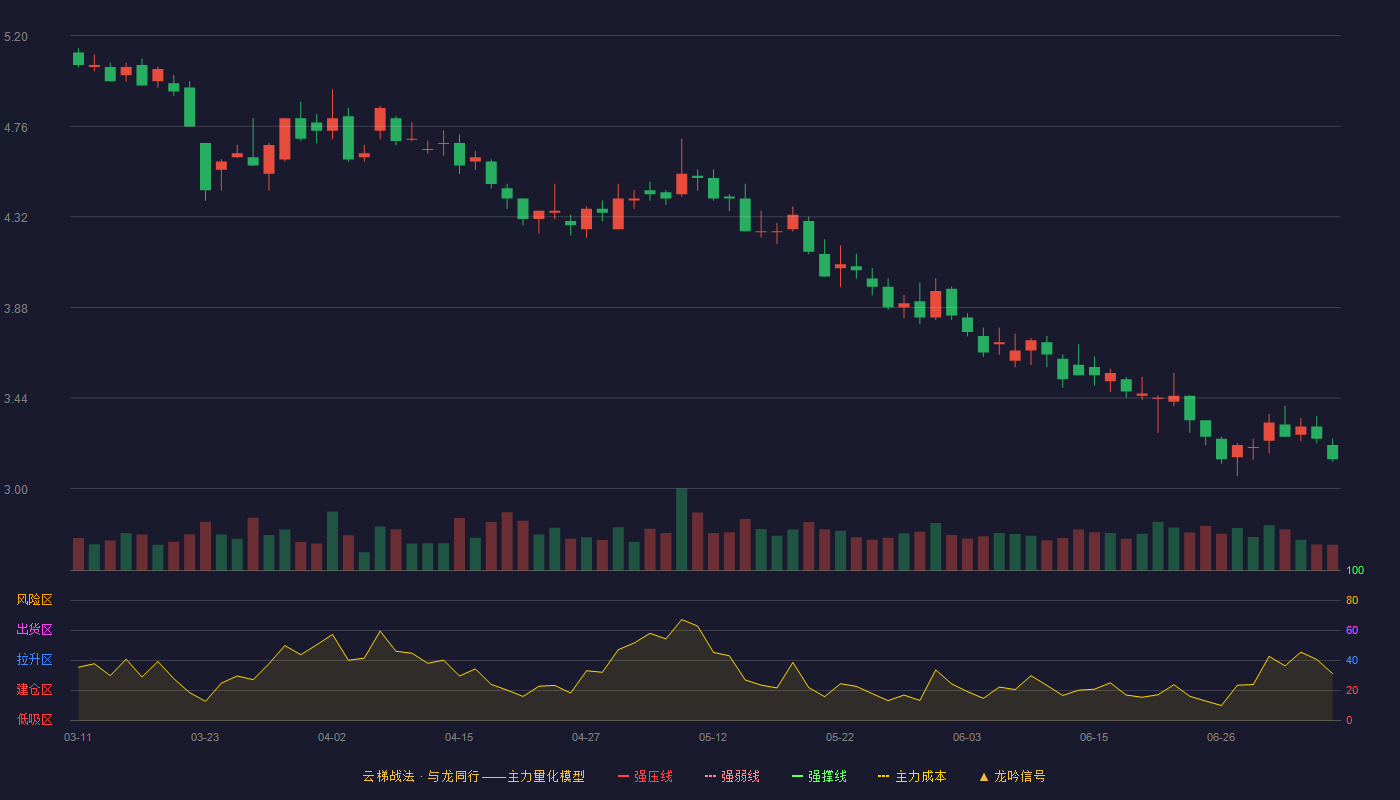1400x800 pixels.
Task: Toggle the 强弱线 legend series
Action: [732, 776]
